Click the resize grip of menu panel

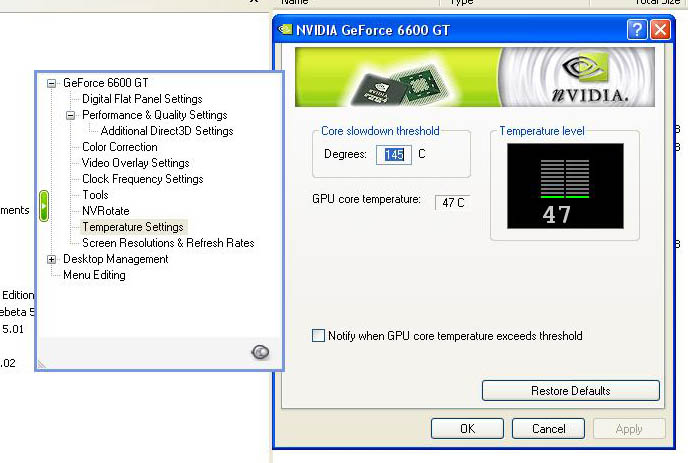(x=41, y=364)
